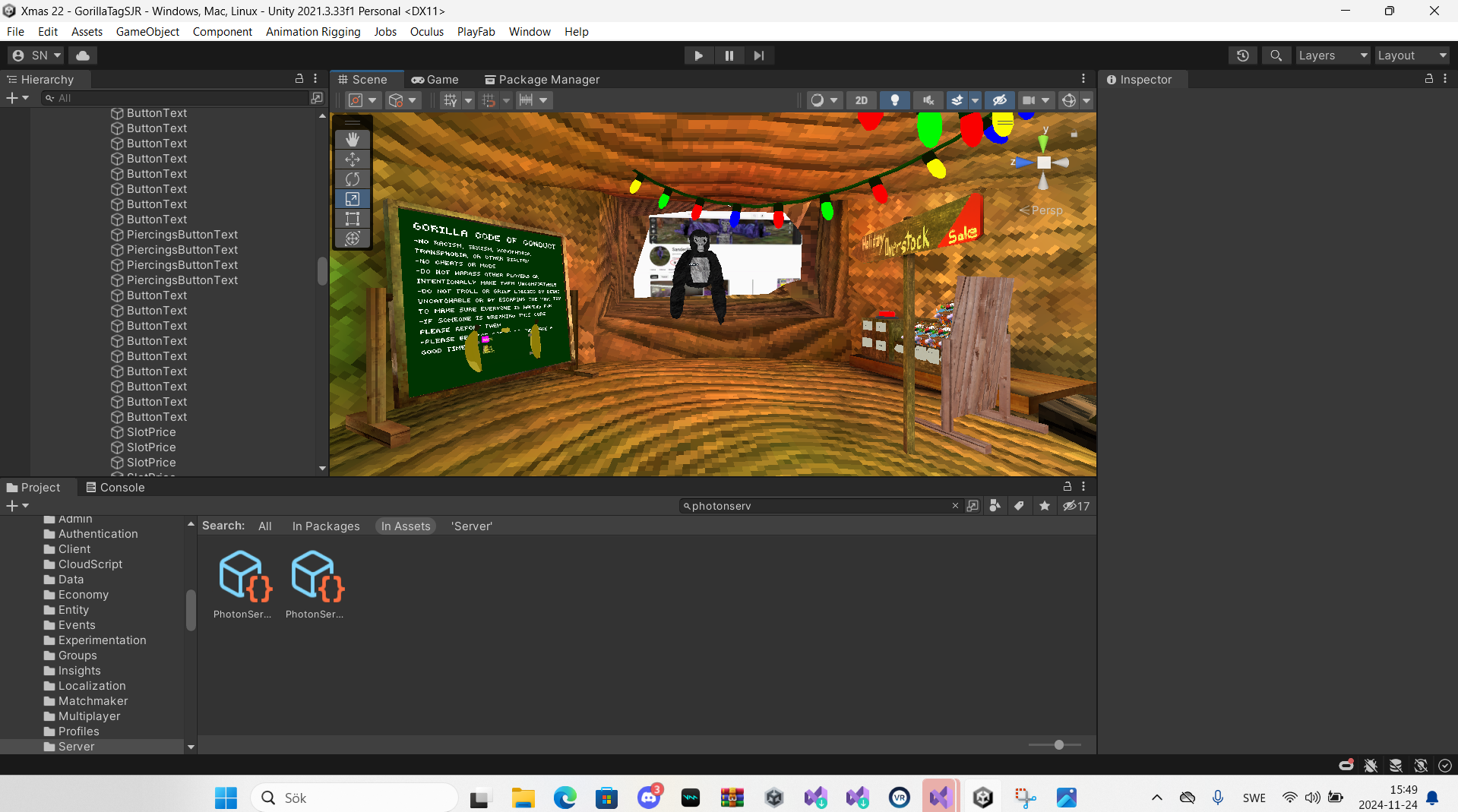
Task: Open the scene camera settings dropdown
Action: coord(1036,100)
